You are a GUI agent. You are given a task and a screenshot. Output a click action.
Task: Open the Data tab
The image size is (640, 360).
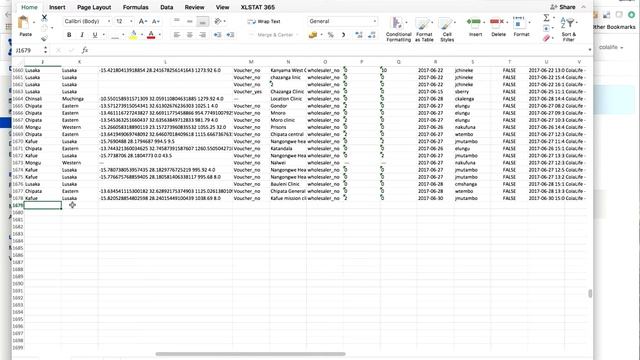(167, 7)
